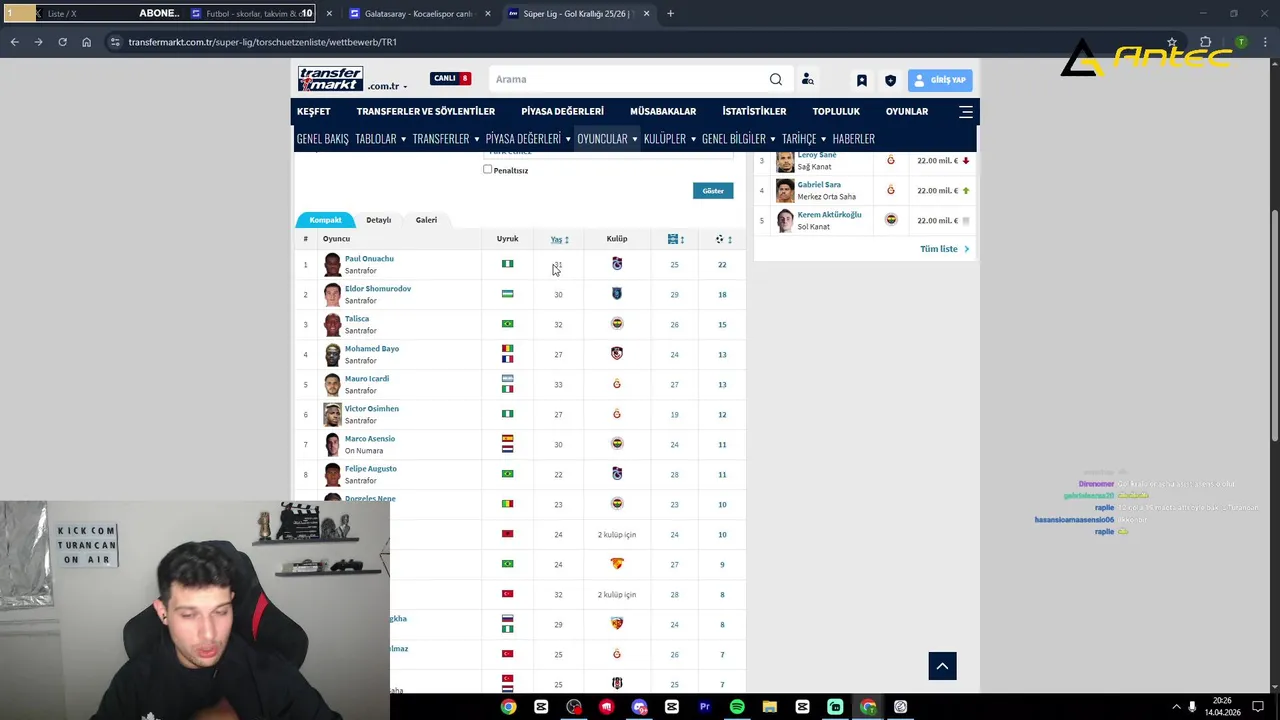Click Victor Osimhen's portrait thumbnail
Viewport: 1280px width, 720px height.
click(332, 414)
